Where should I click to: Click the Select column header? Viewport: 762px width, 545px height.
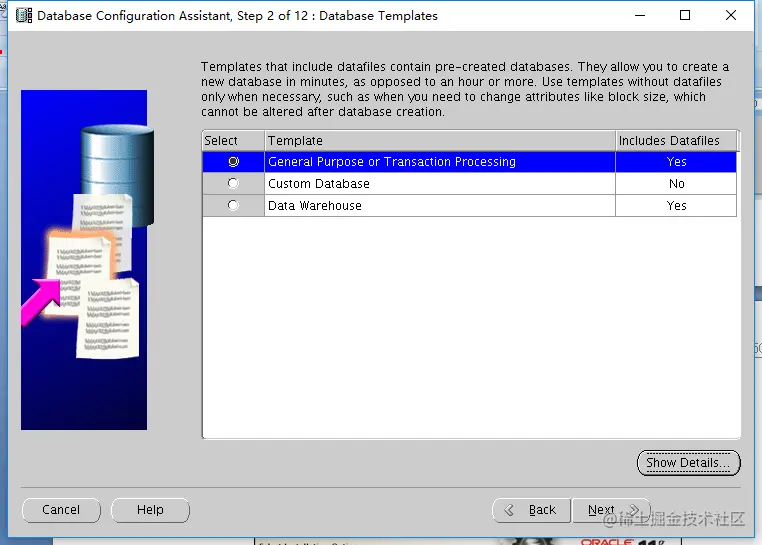[x=233, y=141]
